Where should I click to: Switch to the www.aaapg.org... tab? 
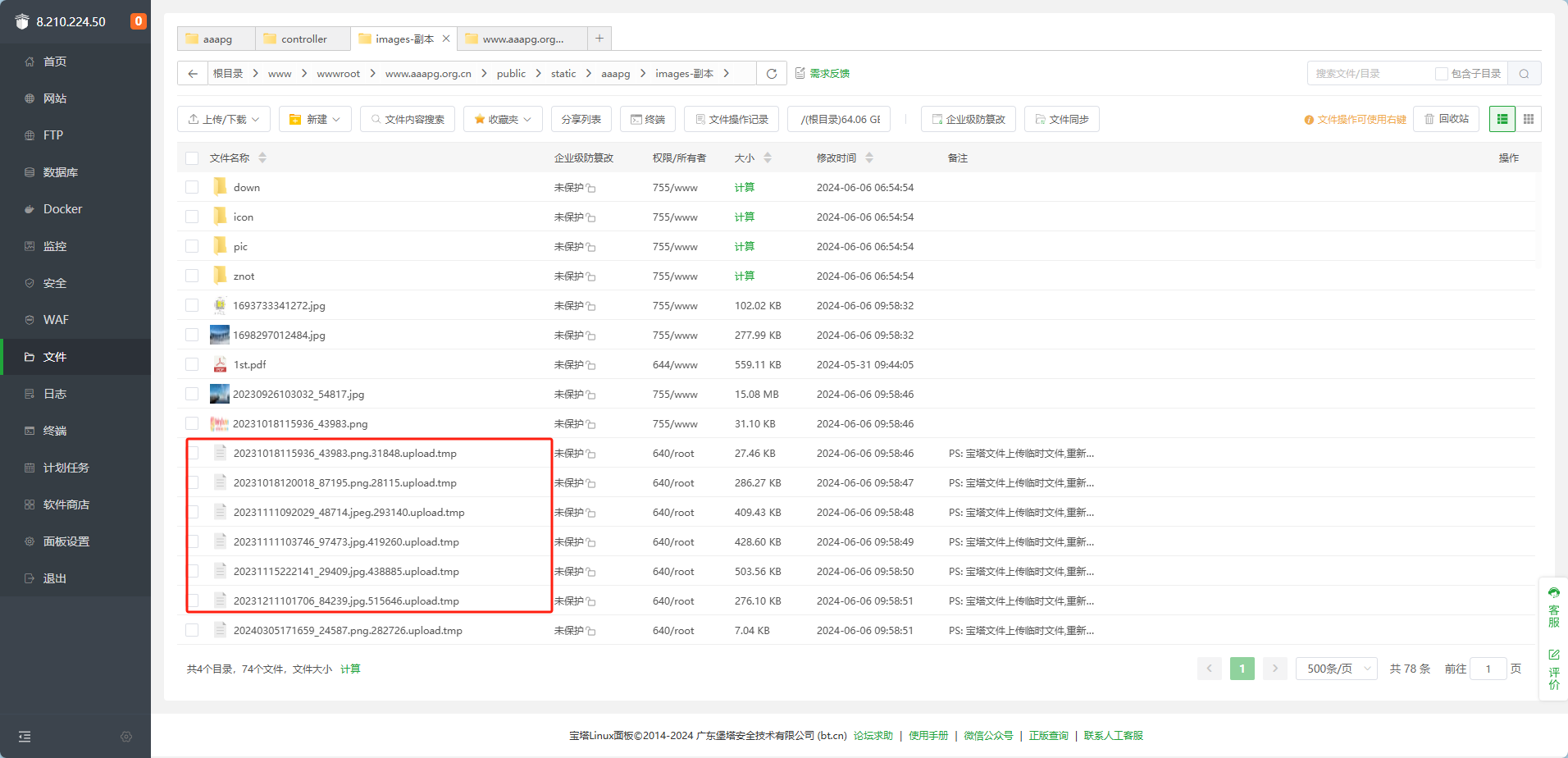[522, 39]
